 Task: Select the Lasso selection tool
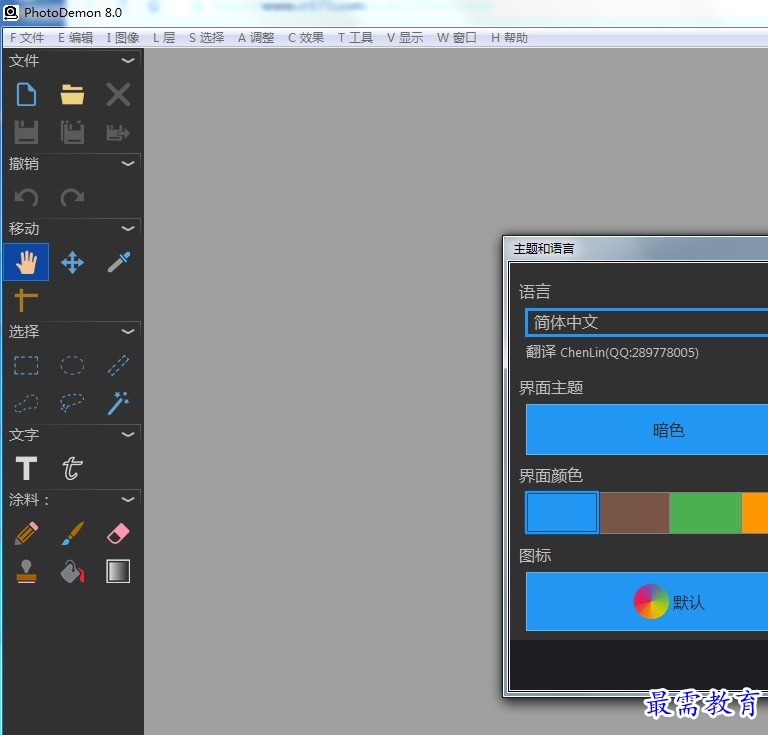click(x=72, y=403)
